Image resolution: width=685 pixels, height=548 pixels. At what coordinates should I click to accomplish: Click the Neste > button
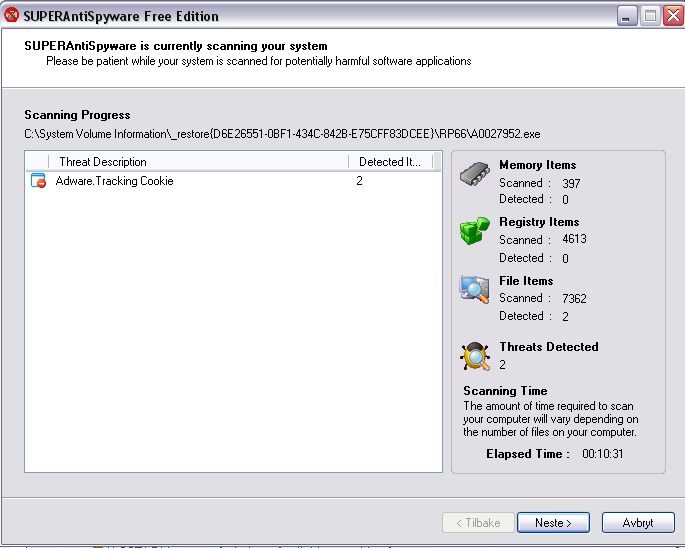tap(553, 523)
